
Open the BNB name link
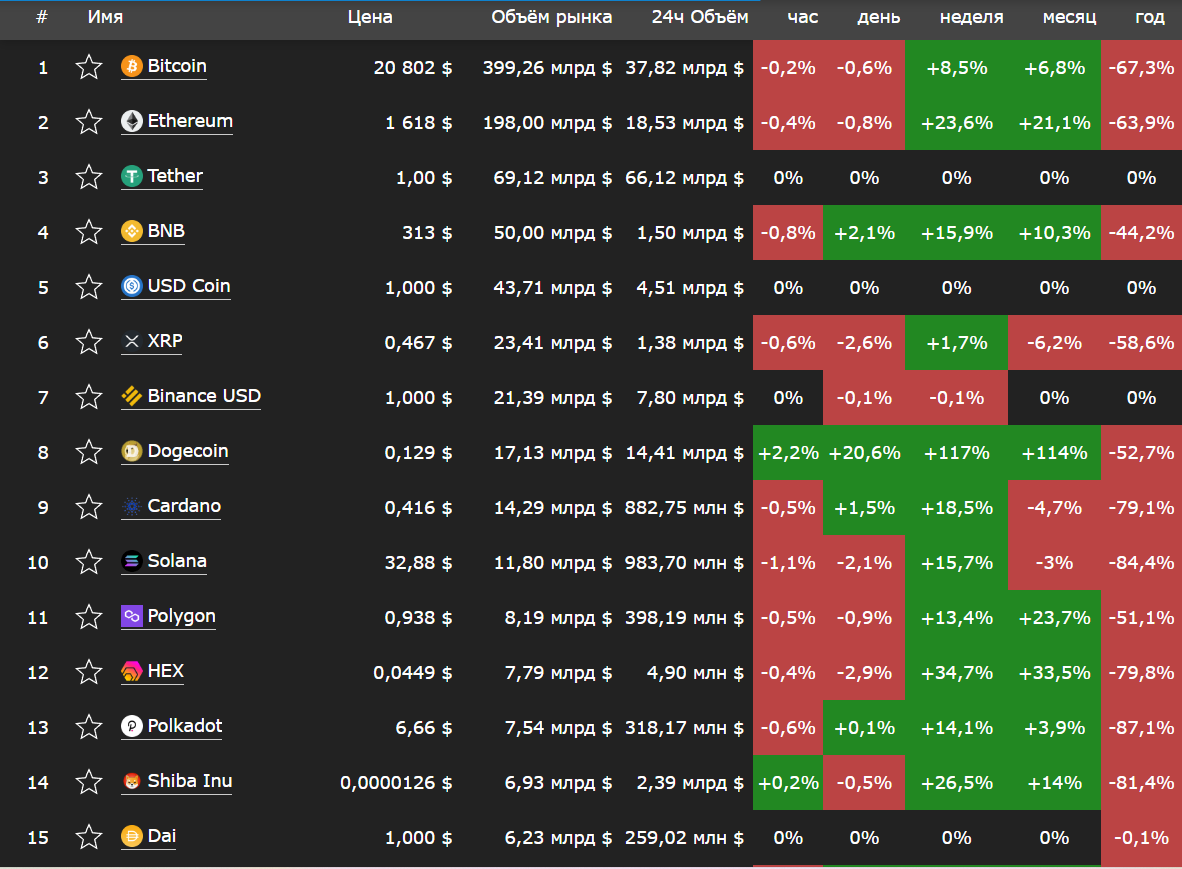coord(166,231)
